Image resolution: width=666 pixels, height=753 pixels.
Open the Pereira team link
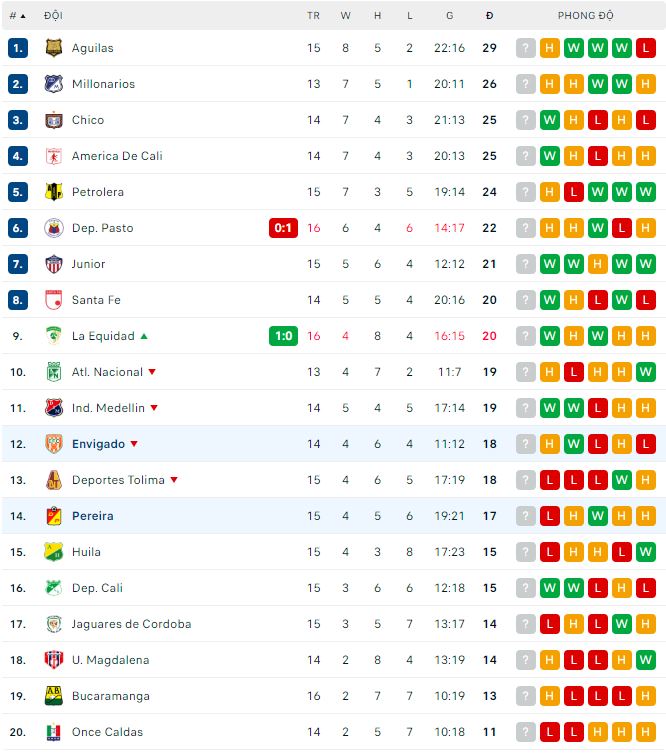[92, 516]
